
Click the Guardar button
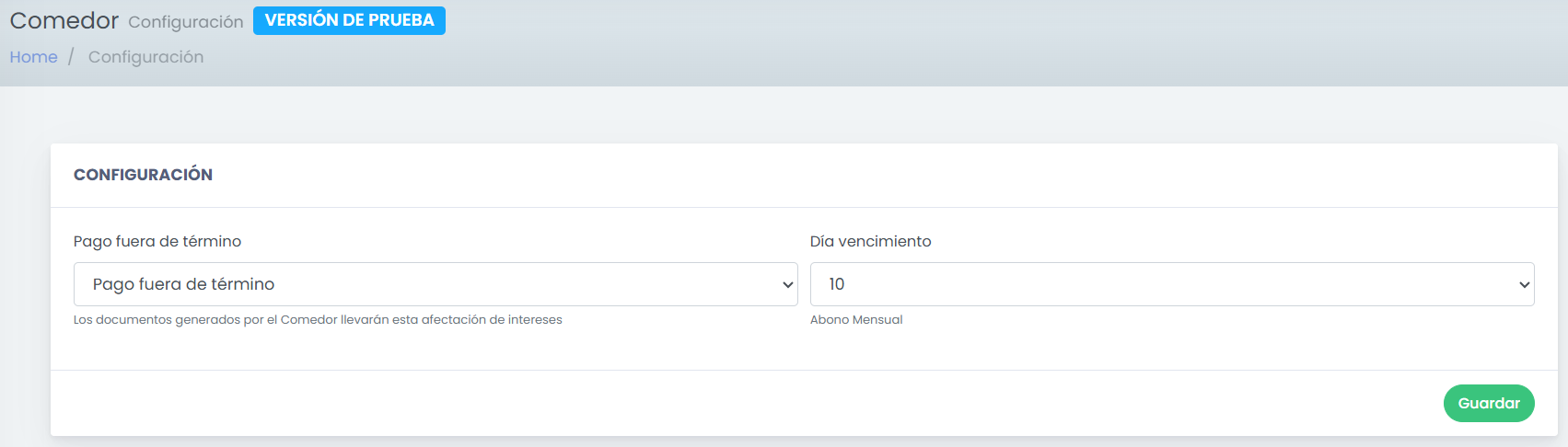[1488, 403]
